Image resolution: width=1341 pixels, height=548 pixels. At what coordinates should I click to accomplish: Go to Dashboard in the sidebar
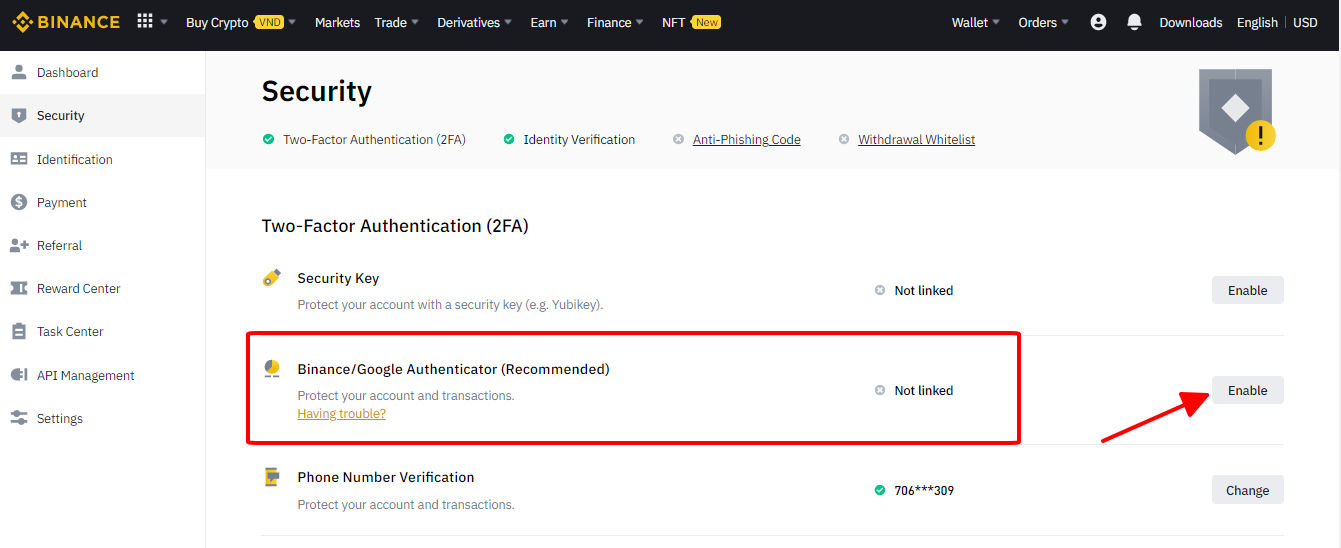pyautogui.click(x=102, y=72)
